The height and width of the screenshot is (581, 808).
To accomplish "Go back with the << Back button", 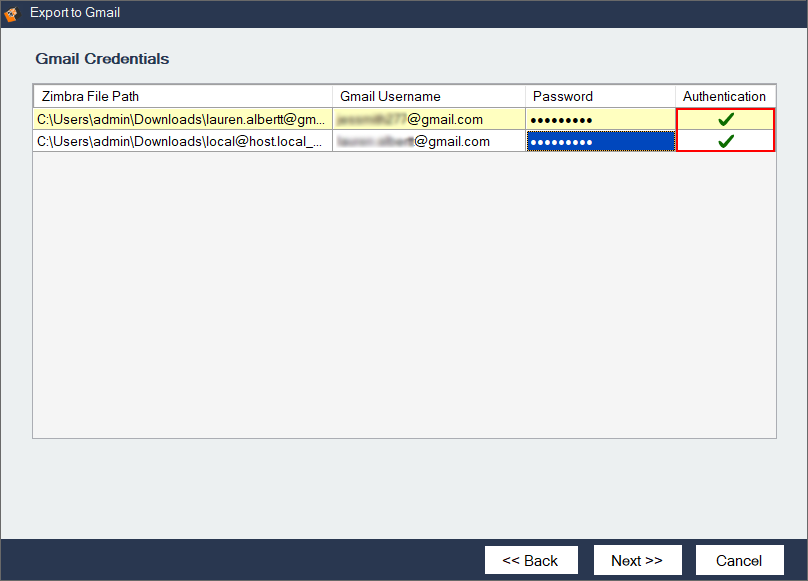I will [x=530, y=560].
